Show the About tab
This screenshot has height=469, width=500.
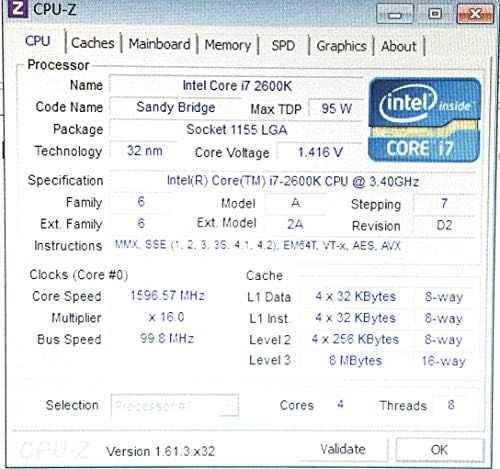pos(399,46)
